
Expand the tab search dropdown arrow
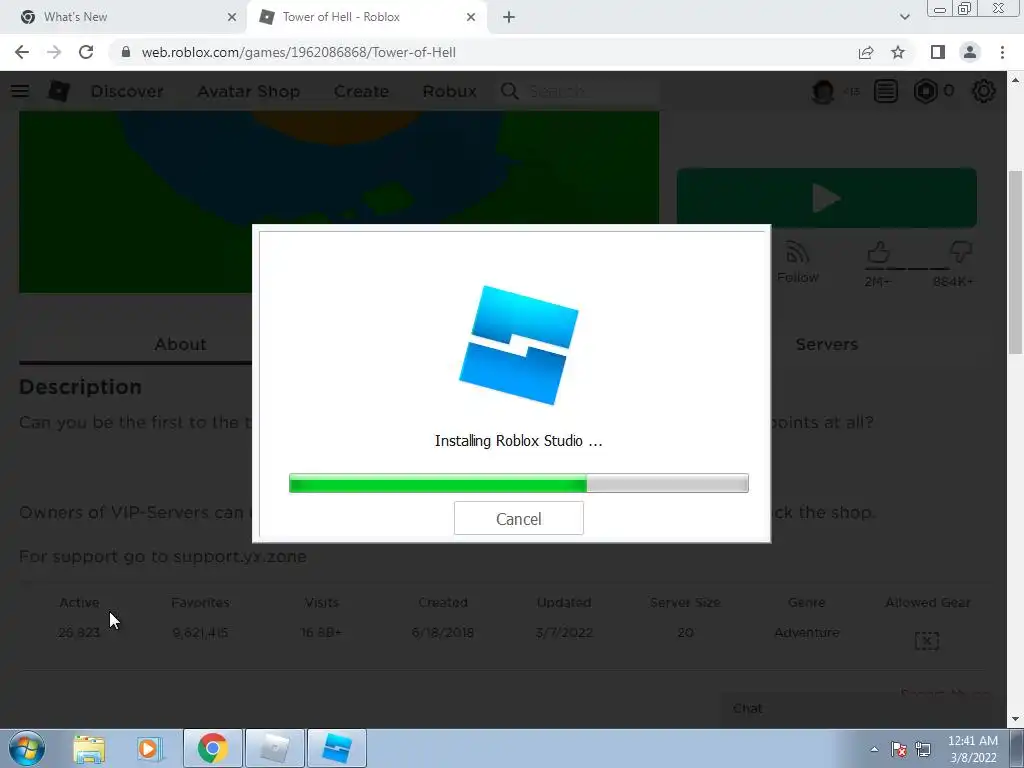click(x=904, y=17)
